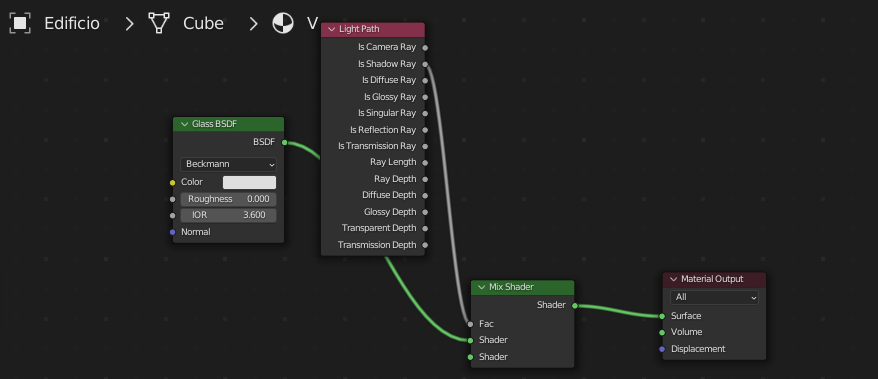Click the Displacement label on Material Output
The width and height of the screenshot is (878, 379).
[698, 349]
